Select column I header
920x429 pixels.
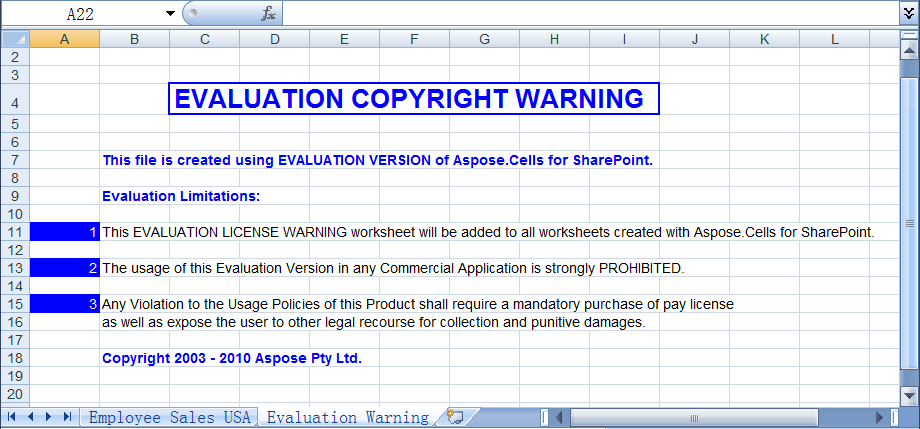pos(624,39)
